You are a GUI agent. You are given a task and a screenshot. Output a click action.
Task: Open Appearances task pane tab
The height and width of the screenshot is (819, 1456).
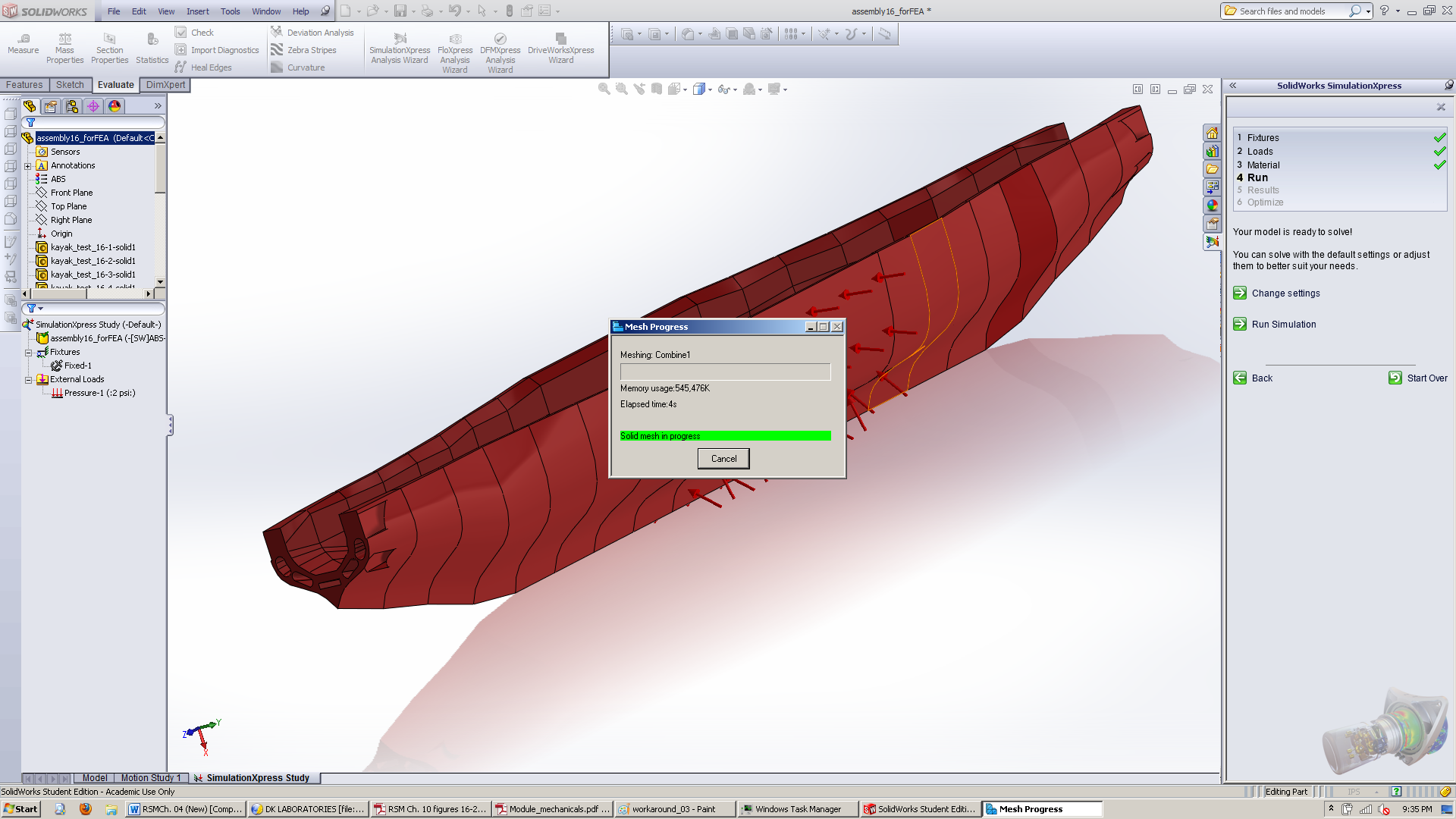1212,206
